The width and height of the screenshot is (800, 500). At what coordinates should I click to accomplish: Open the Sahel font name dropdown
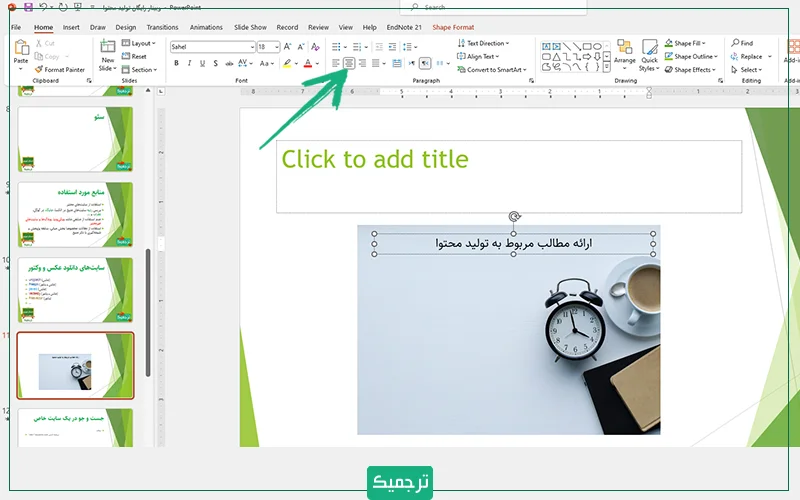(x=252, y=47)
